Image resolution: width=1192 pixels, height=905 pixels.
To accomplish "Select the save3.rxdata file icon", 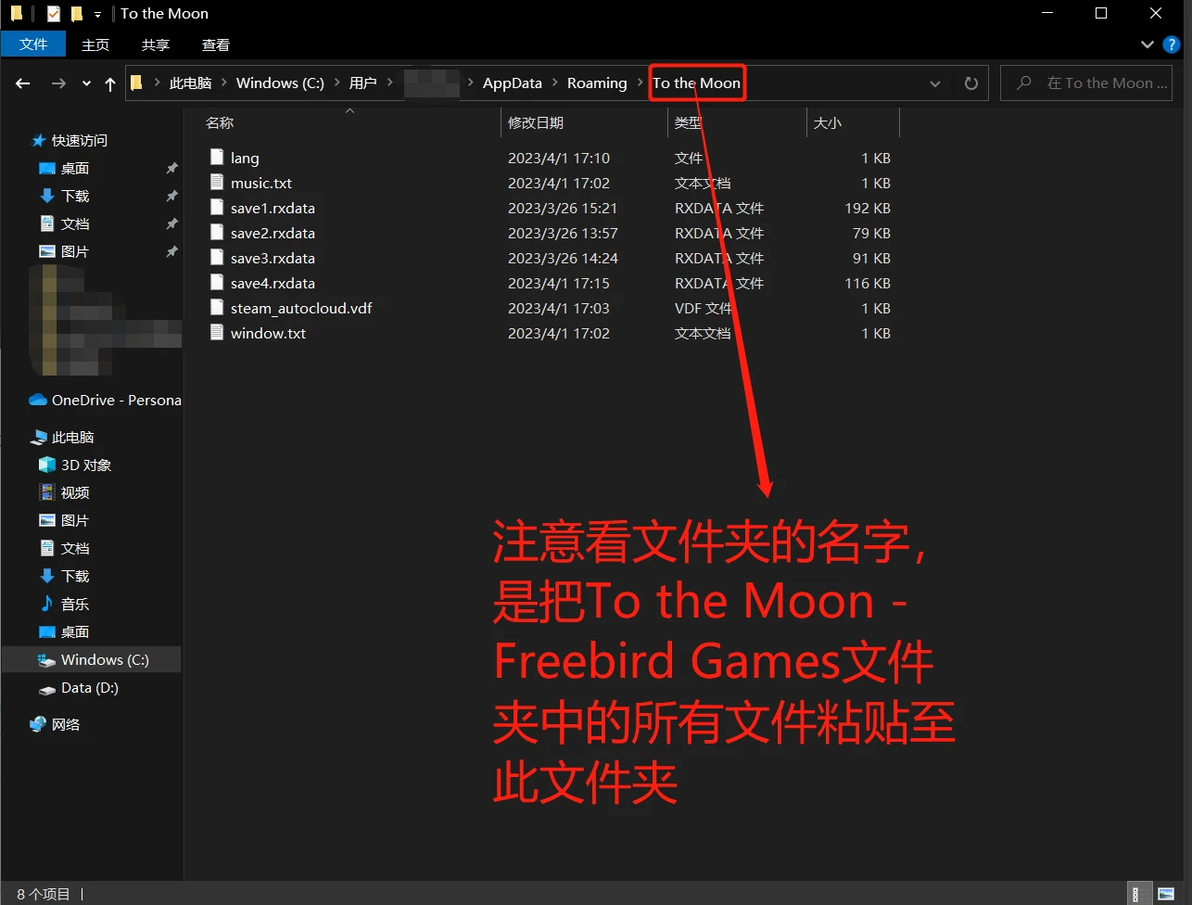I will tap(217, 258).
